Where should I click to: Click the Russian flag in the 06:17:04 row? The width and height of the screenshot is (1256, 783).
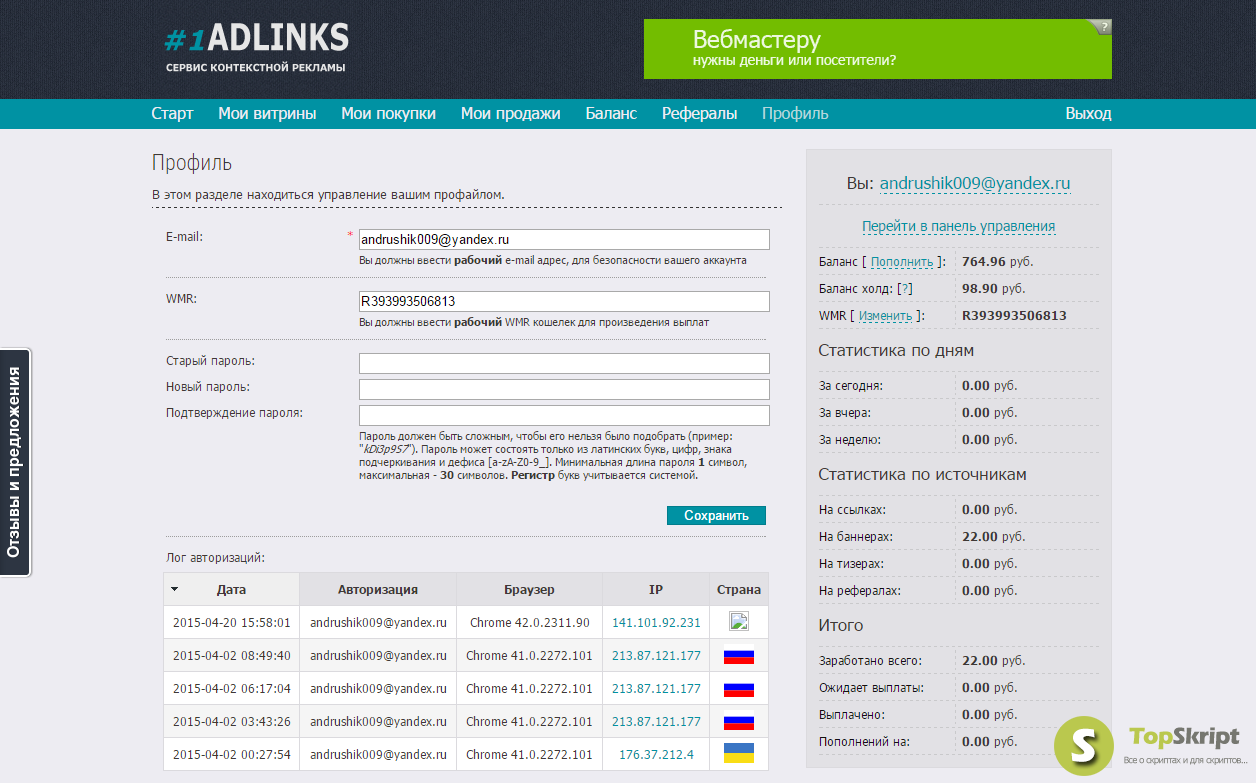click(739, 689)
